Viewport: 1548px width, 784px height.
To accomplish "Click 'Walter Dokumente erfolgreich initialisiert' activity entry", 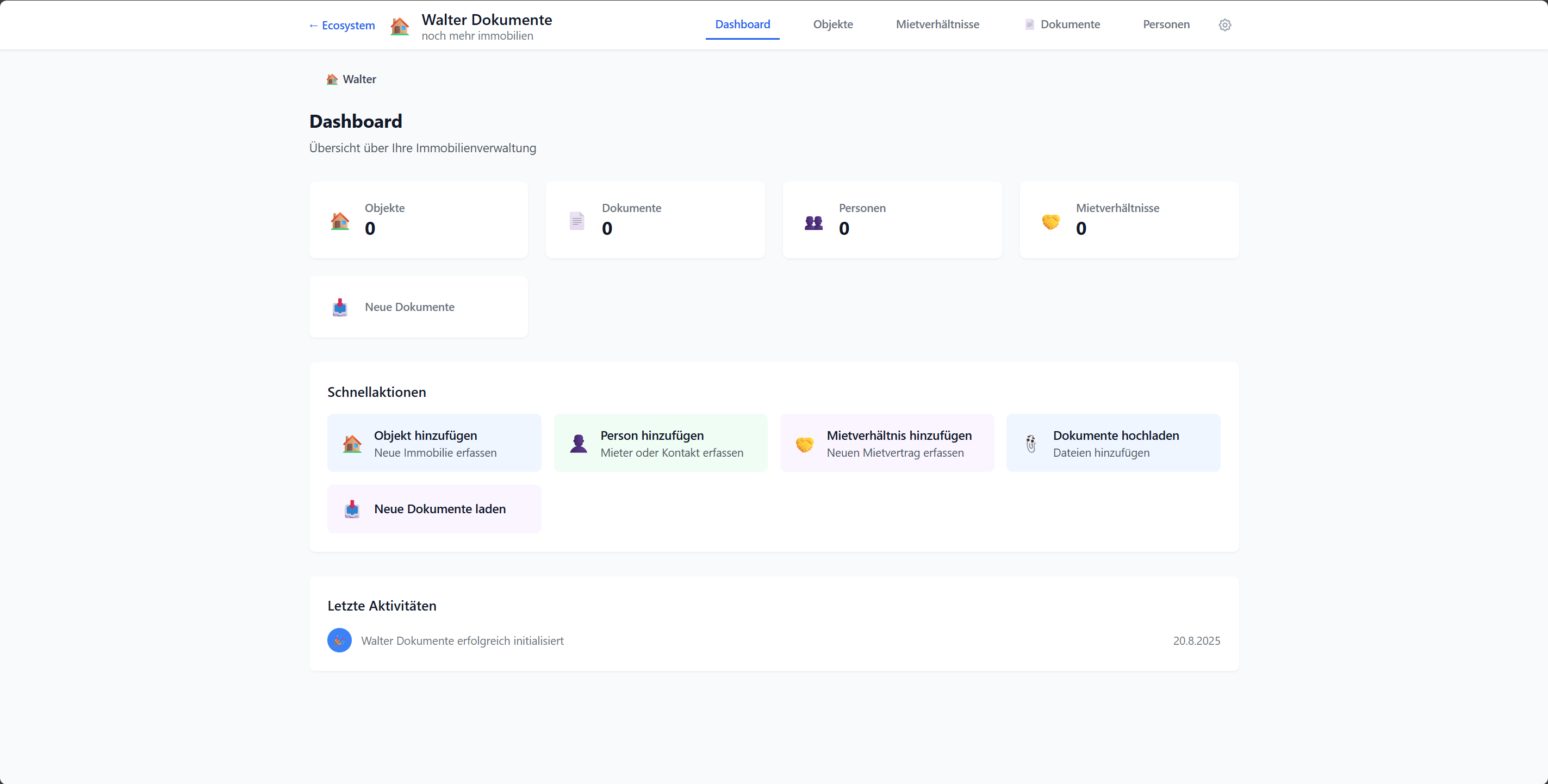I will point(462,641).
